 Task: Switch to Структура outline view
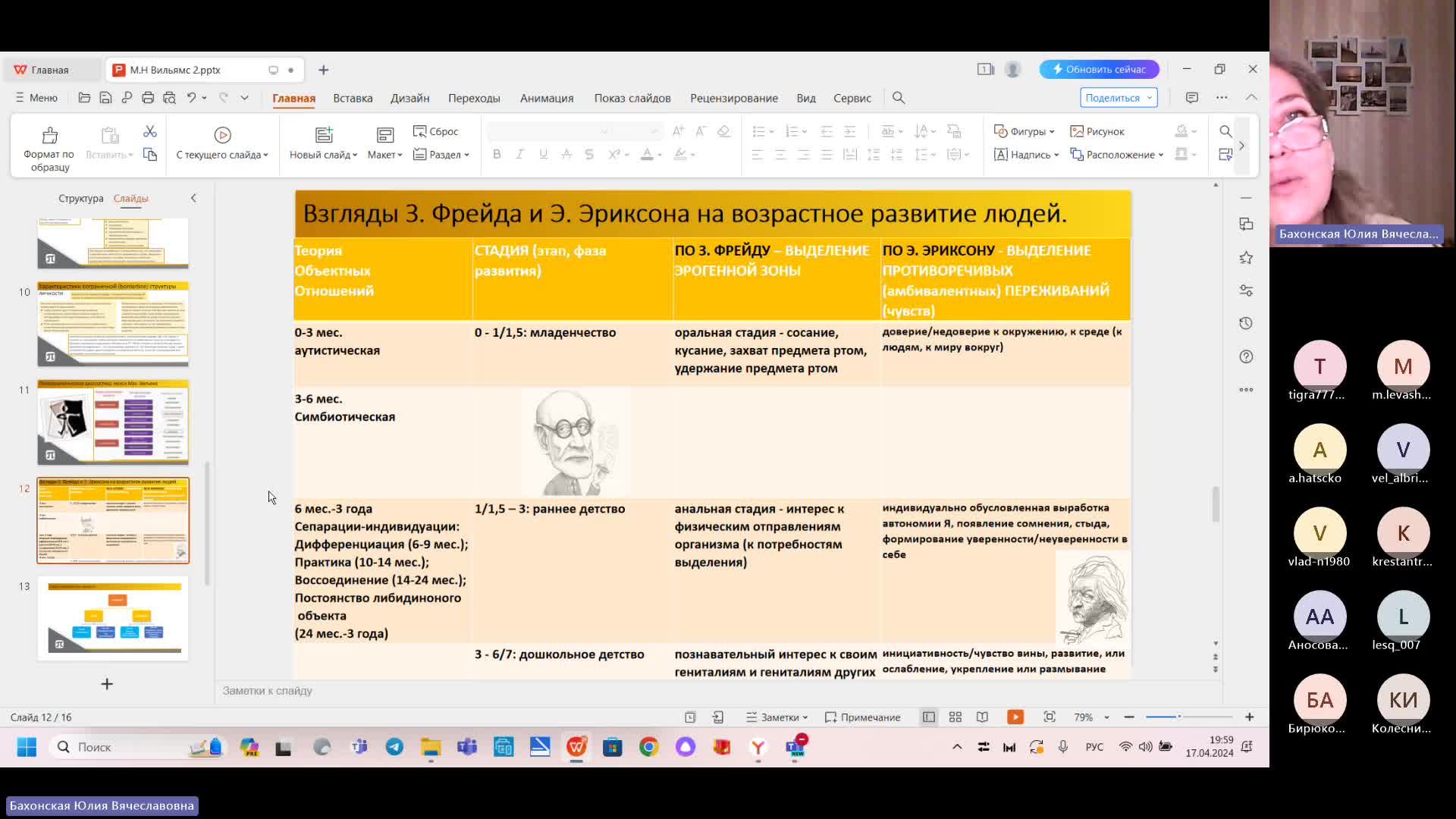(81, 198)
